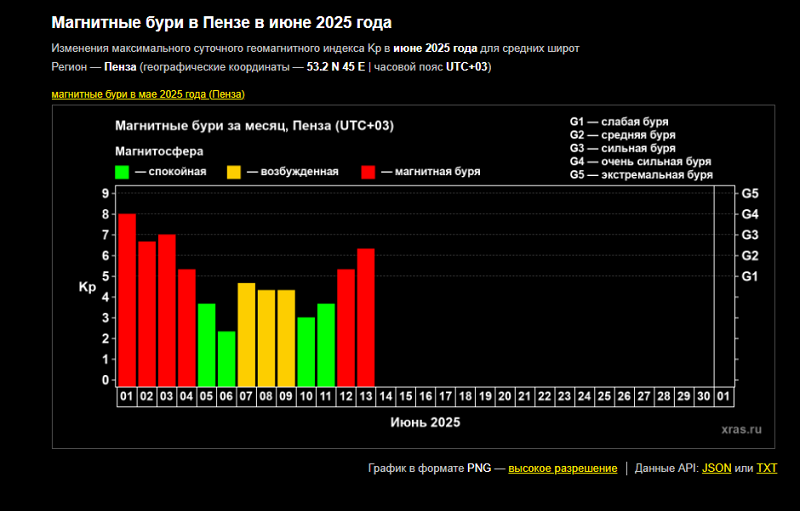Click the page heading about Пенза storms
The height and width of the screenshot is (511, 800).
click(221, 22)
